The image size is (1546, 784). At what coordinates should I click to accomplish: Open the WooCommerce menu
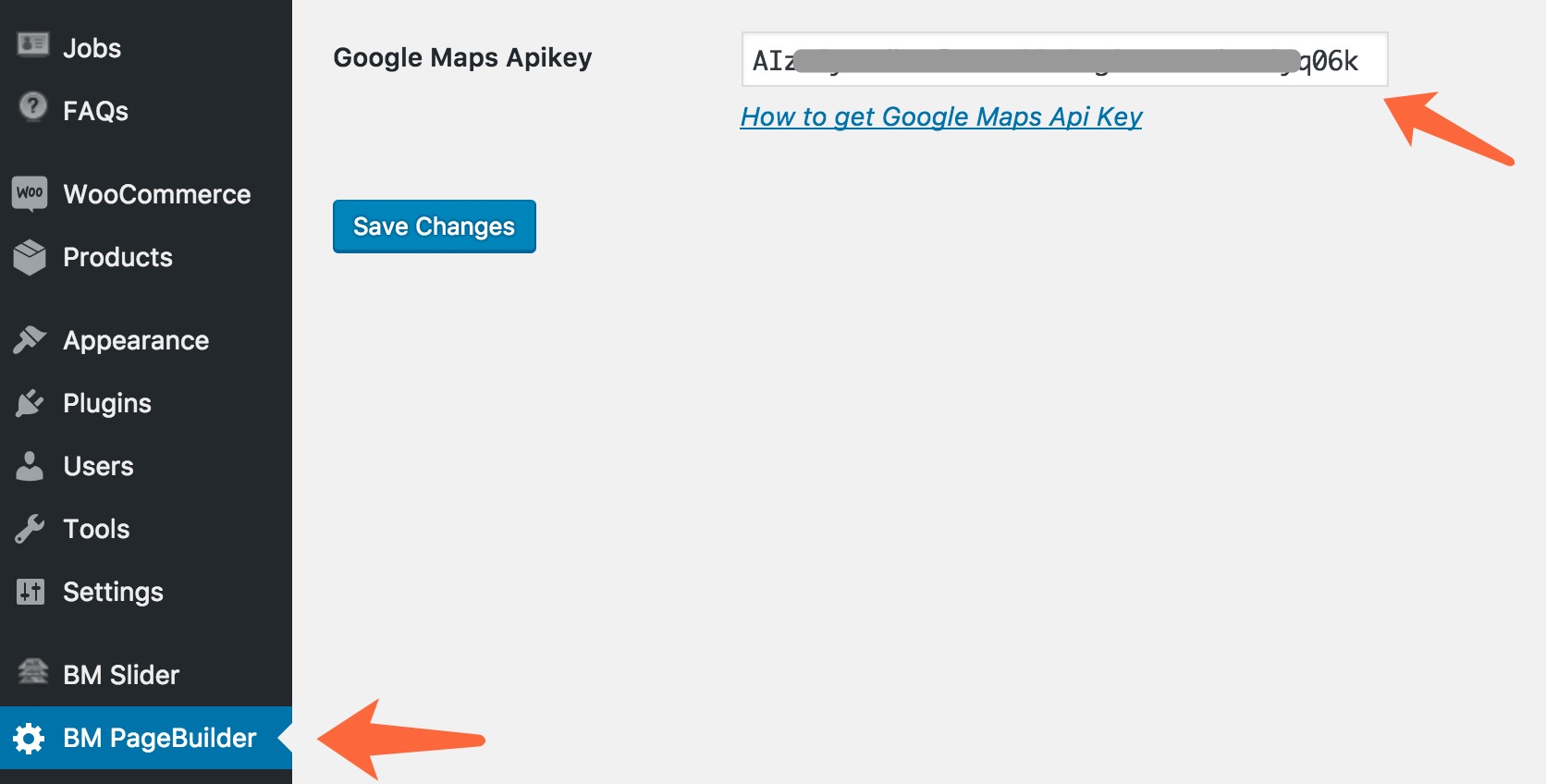(x=156, y=194)
